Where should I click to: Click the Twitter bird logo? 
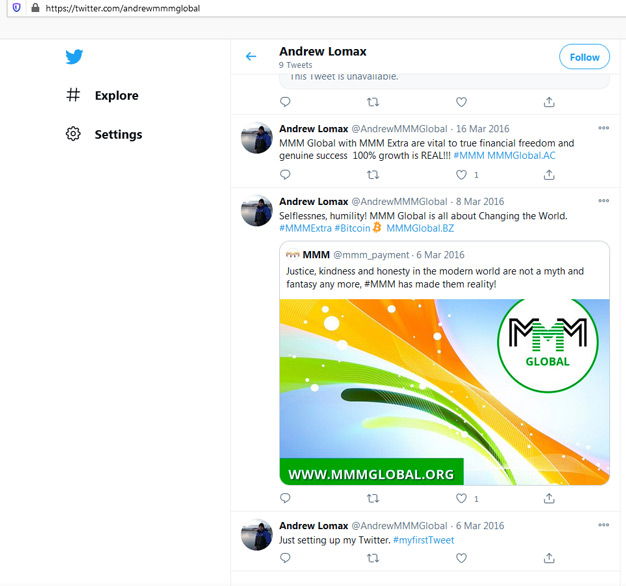click(74, 57)
